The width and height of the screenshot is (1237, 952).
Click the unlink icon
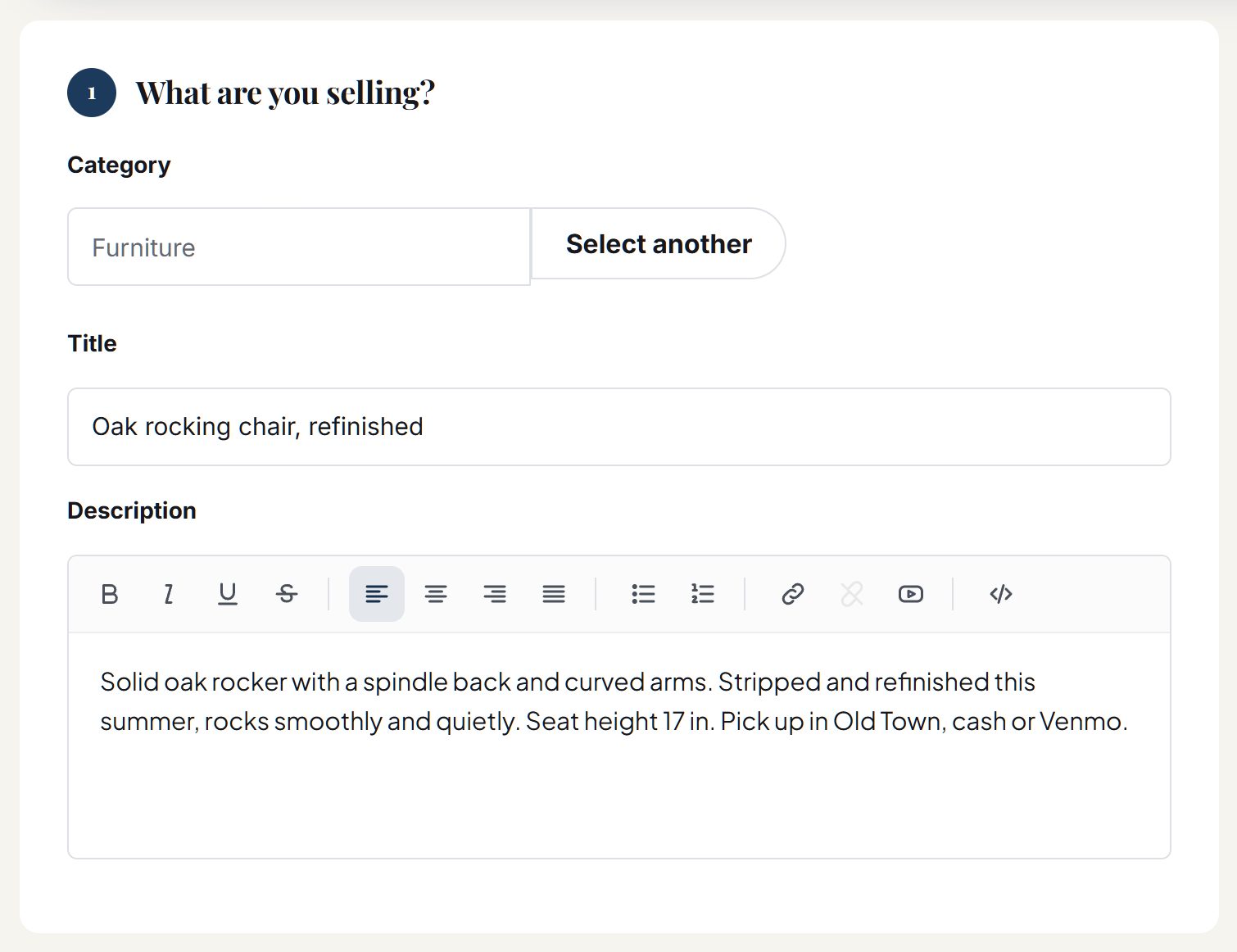tap(851, 594)
